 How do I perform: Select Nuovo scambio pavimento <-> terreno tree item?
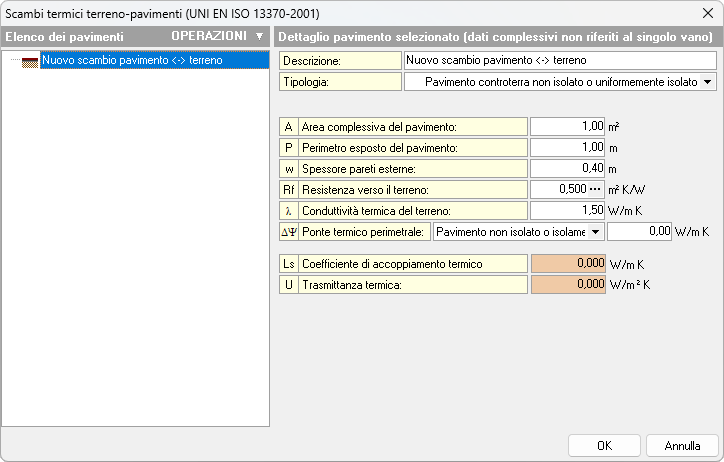tap(132, 61)
